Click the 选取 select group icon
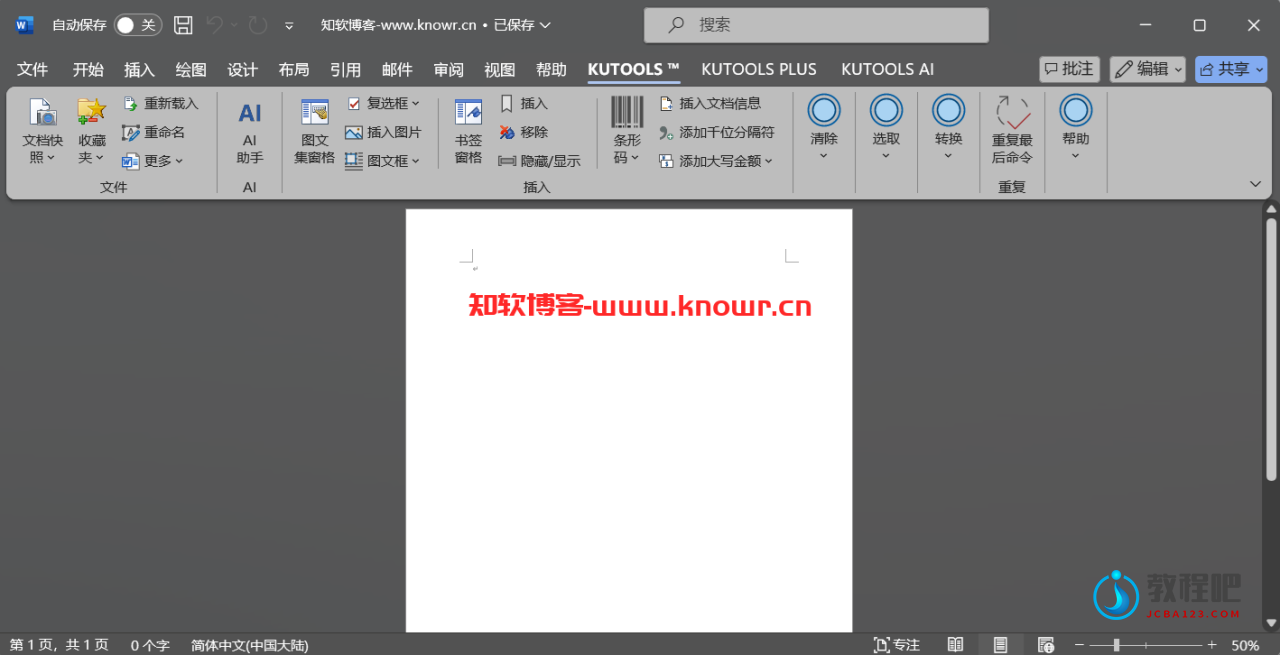This screenshot has height=655, width=1280. (x=886, y=111)
